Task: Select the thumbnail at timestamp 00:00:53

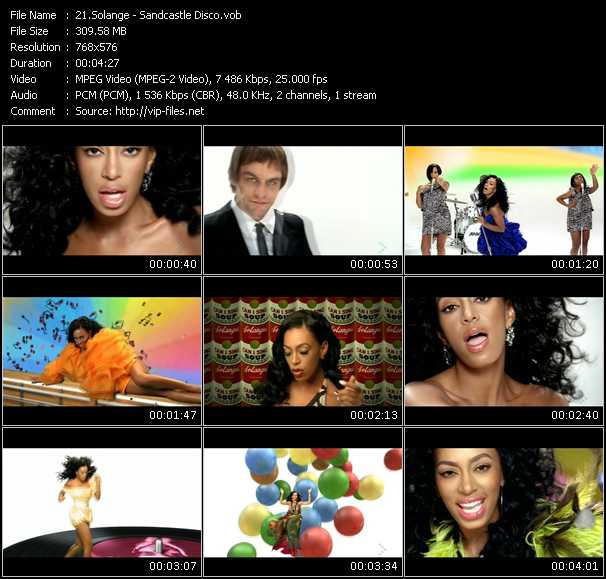Action: (303, 200)
